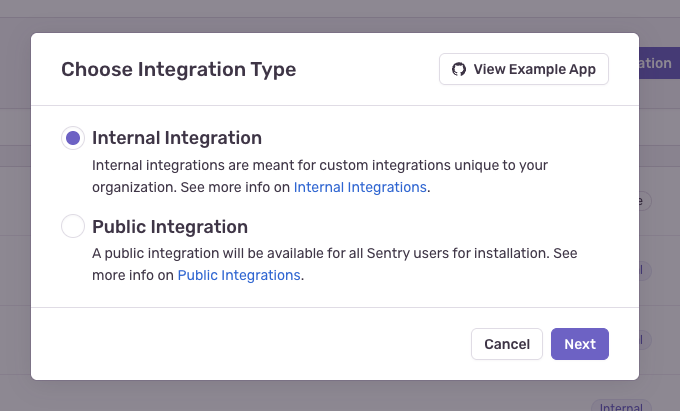The image size is (680, 411).
Task: Select the Internal Integration radio button
Action: tap(73, 138)
